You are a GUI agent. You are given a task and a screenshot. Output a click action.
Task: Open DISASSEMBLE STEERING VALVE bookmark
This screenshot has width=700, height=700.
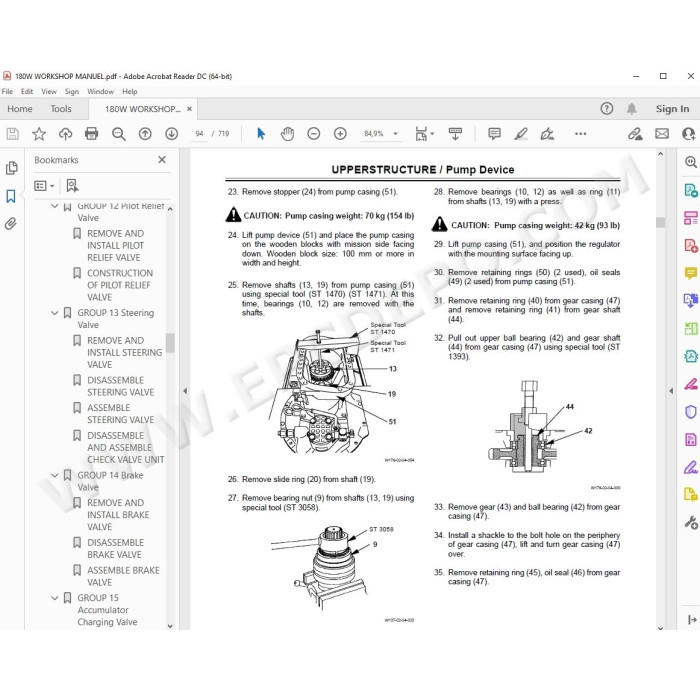(121, 386)
